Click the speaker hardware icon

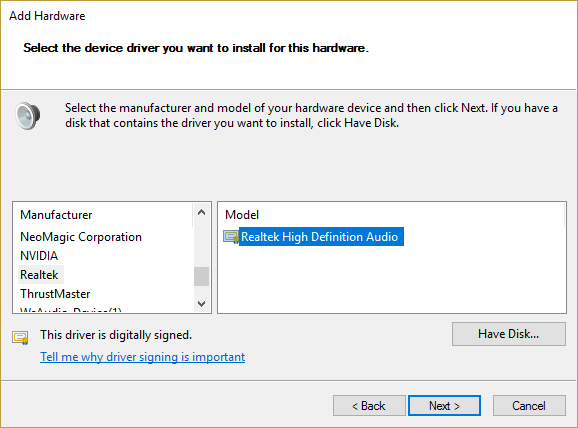(x=28, y=116)
